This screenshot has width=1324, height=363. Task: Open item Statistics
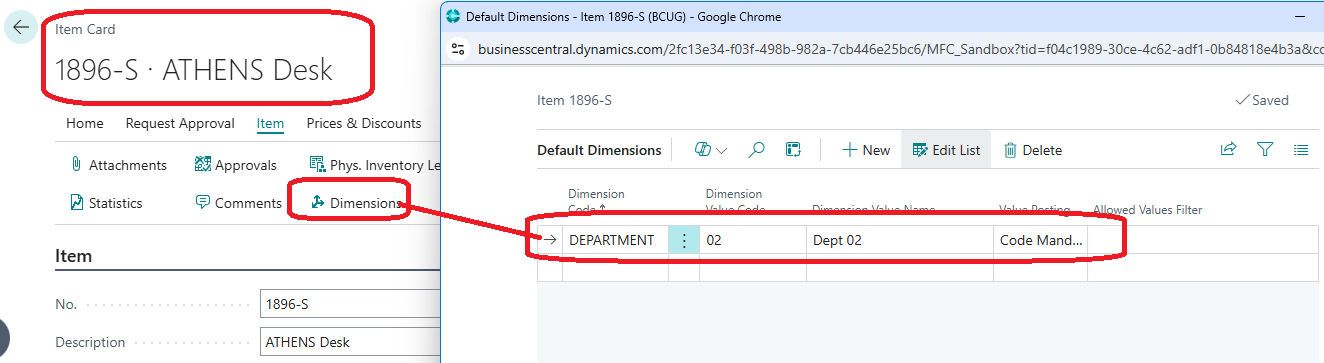tap(106, 203)
